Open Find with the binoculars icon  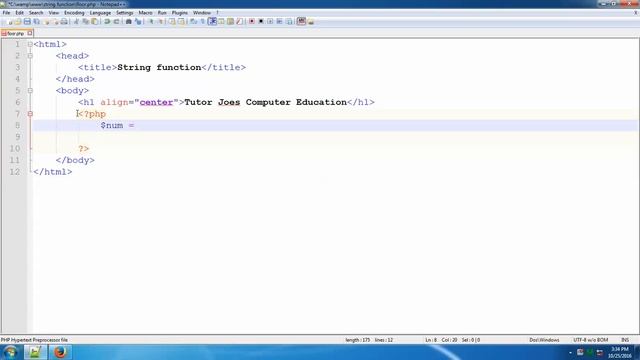[128, 21]
